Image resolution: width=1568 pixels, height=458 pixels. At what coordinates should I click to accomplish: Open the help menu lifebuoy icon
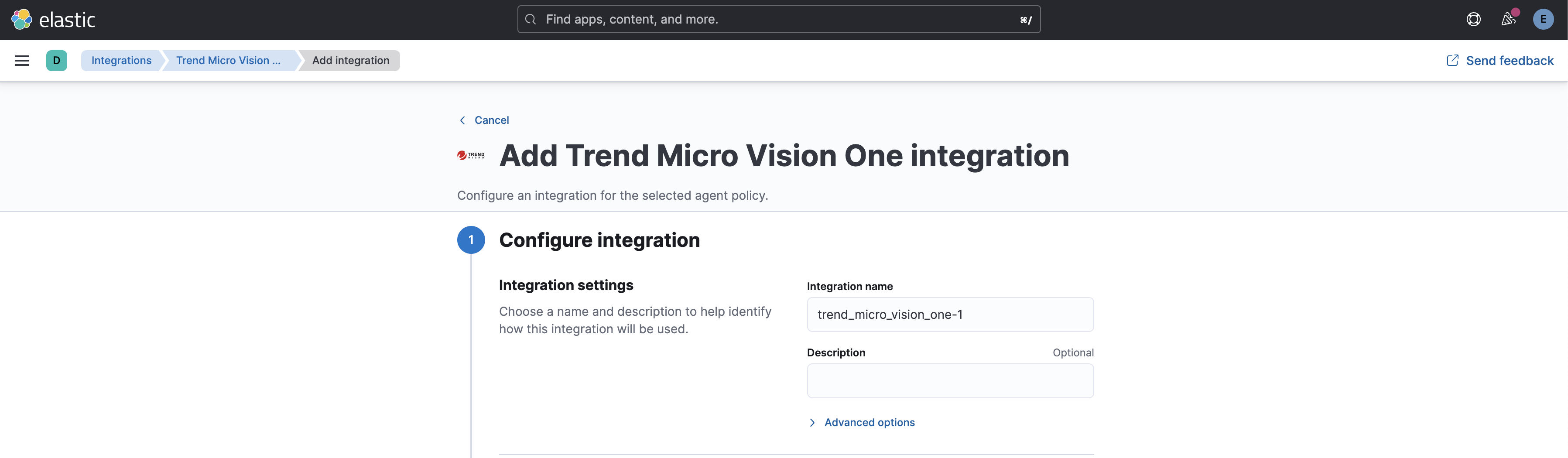(x=1474, y=20)
